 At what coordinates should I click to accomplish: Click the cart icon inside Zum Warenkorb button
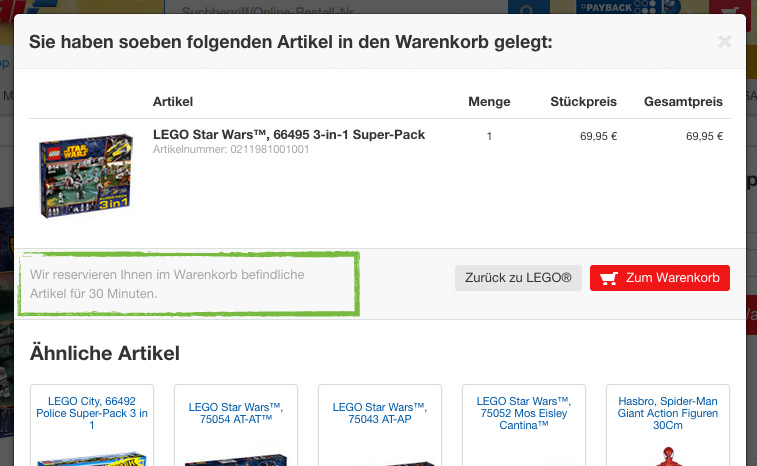608,278
